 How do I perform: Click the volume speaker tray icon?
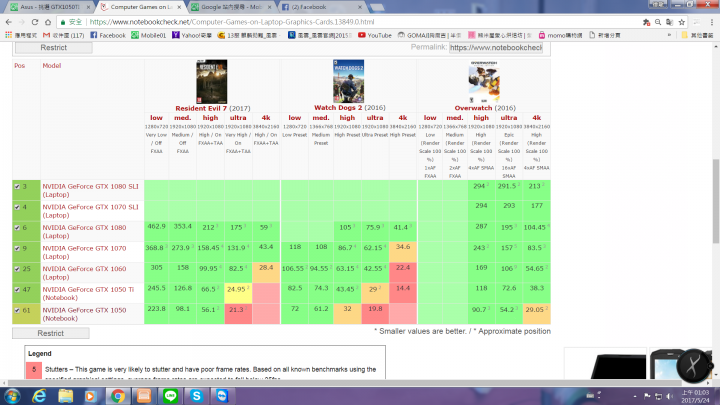(669, 396)
